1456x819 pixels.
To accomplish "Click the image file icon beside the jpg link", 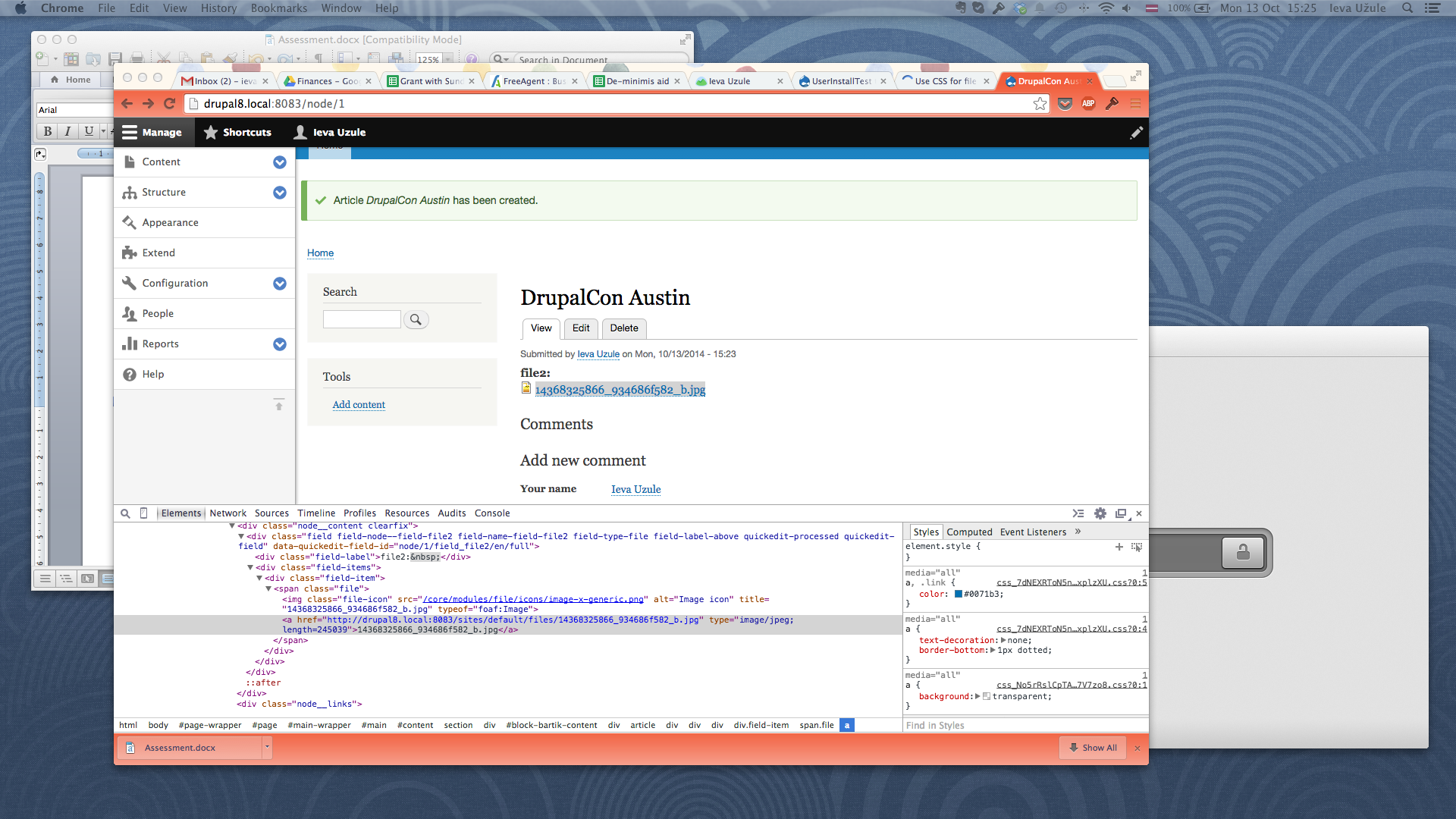I will [526, 388].
